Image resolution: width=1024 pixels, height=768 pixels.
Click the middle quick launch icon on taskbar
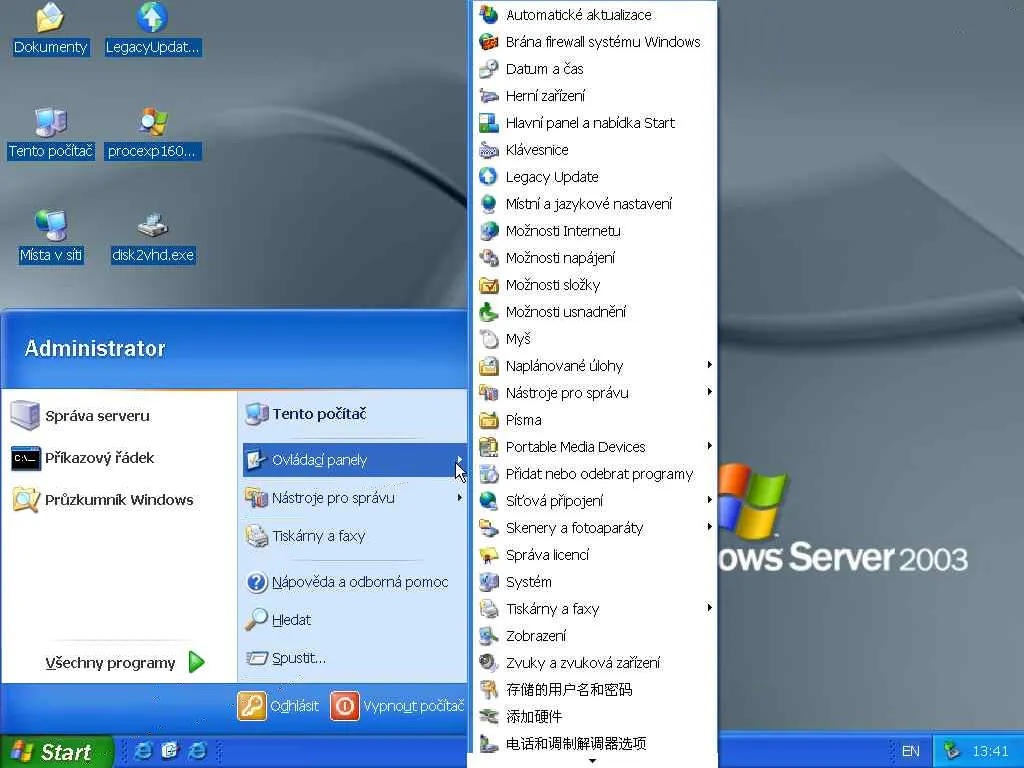click(170, 751)
